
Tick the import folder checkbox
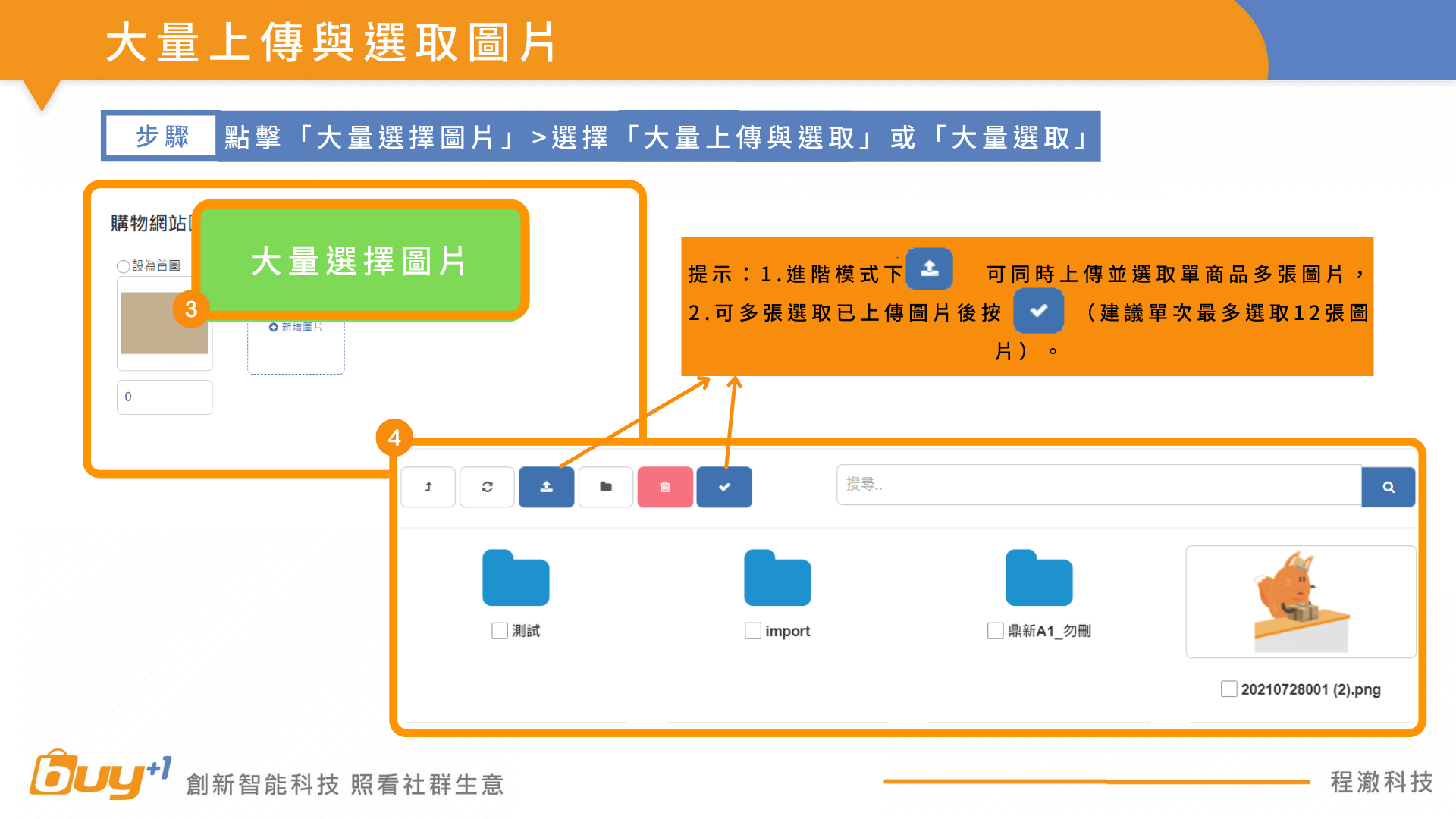pos(752,631)
